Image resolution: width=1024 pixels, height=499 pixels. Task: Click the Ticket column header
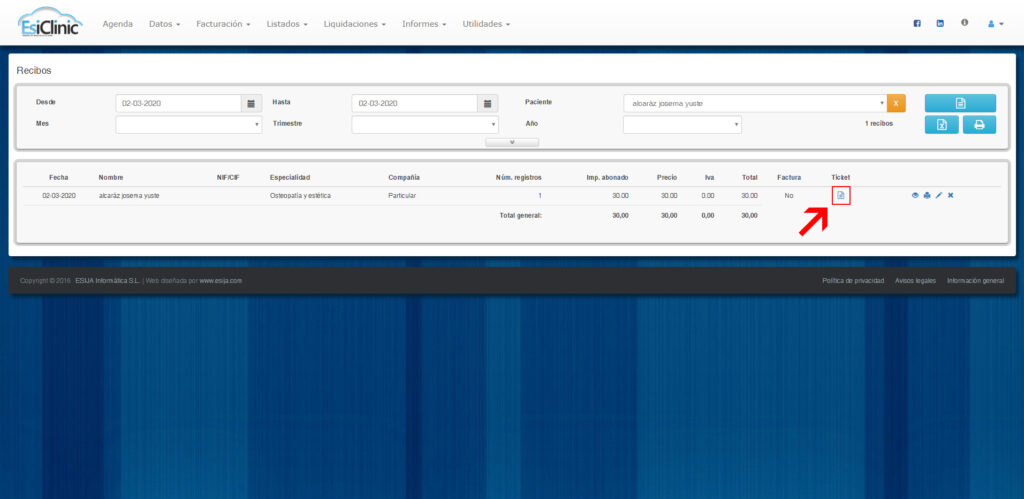(840, 178)
